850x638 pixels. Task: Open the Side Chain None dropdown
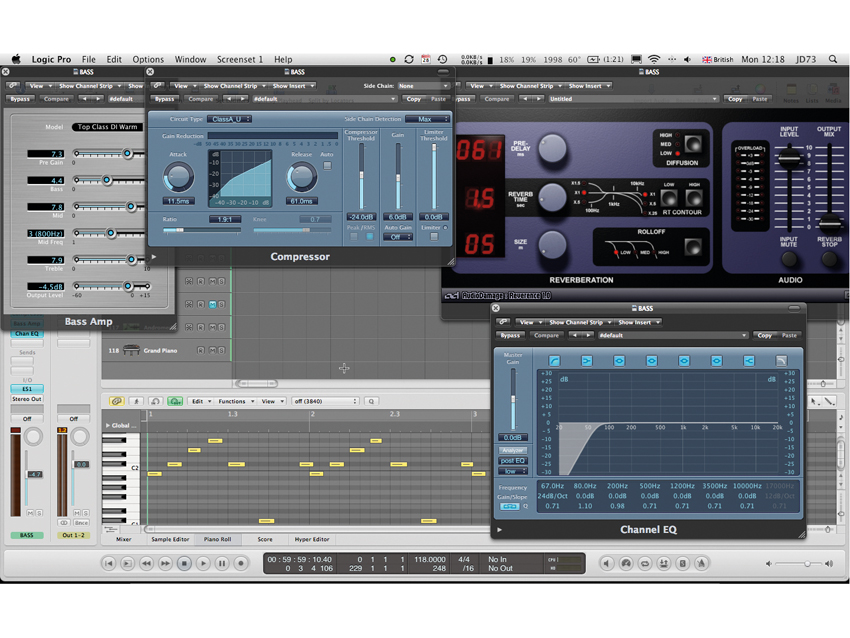(x=423, y=86)
